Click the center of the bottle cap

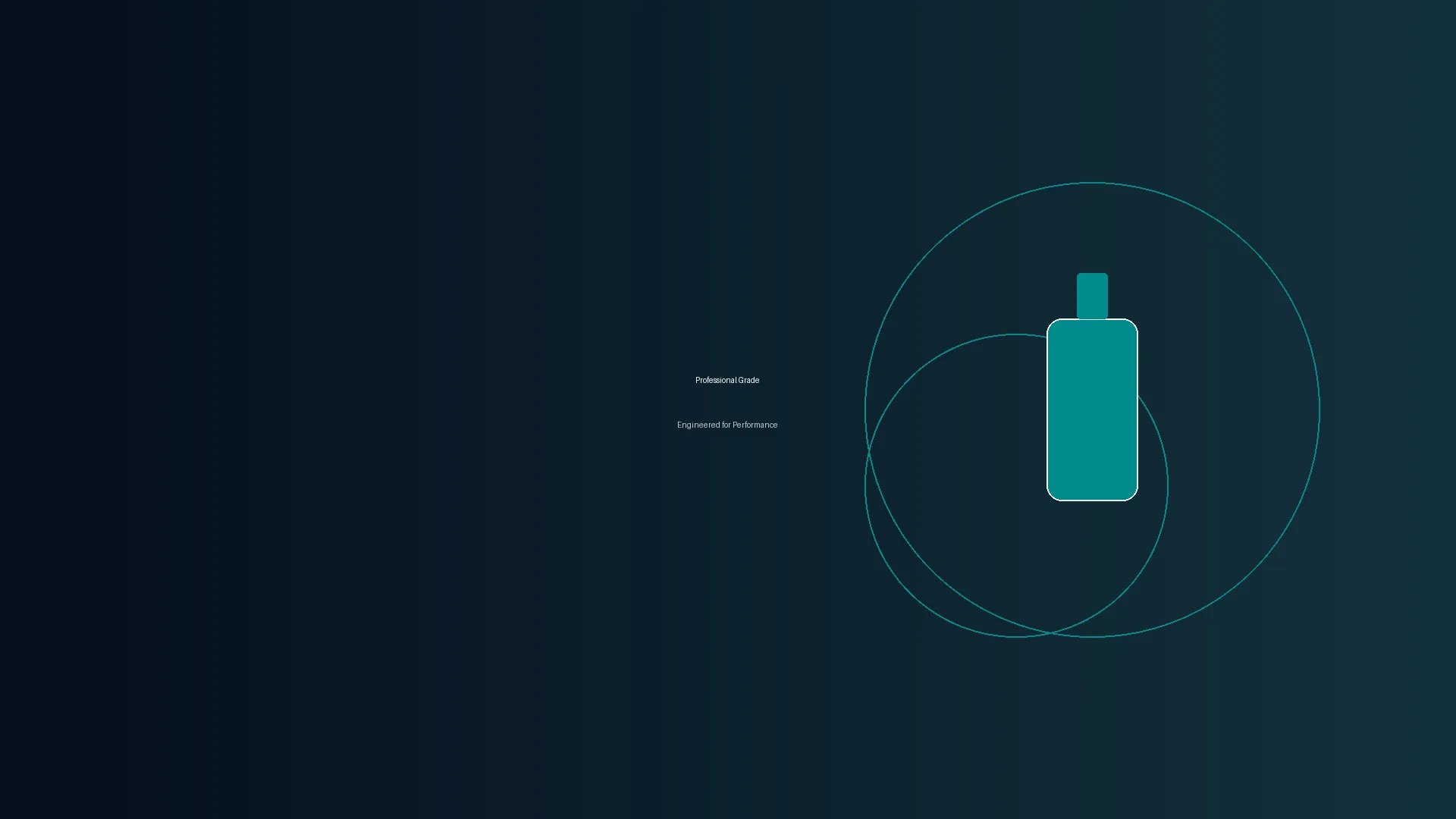(x=1092, y=296)
